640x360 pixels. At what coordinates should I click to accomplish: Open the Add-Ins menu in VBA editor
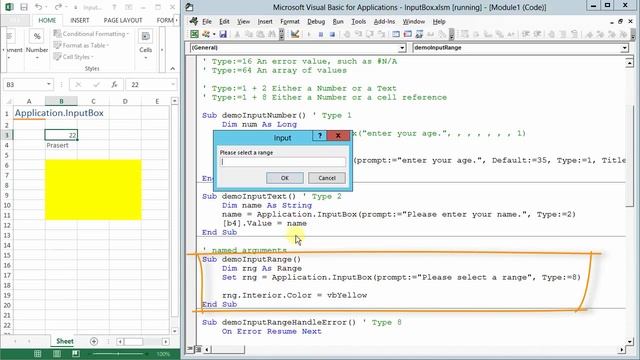point(384,22)
